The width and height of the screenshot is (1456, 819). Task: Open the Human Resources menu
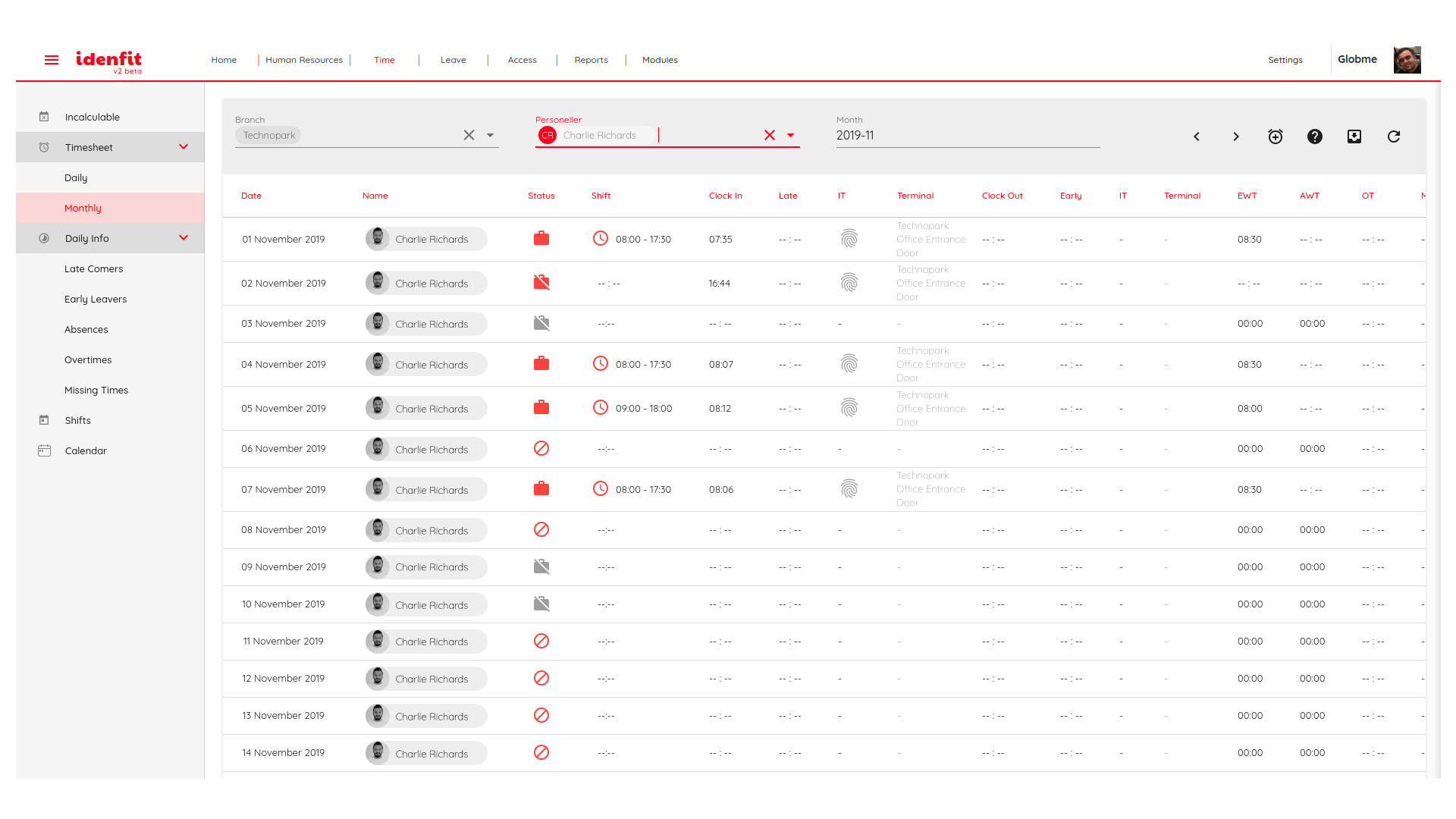point(304,60)
